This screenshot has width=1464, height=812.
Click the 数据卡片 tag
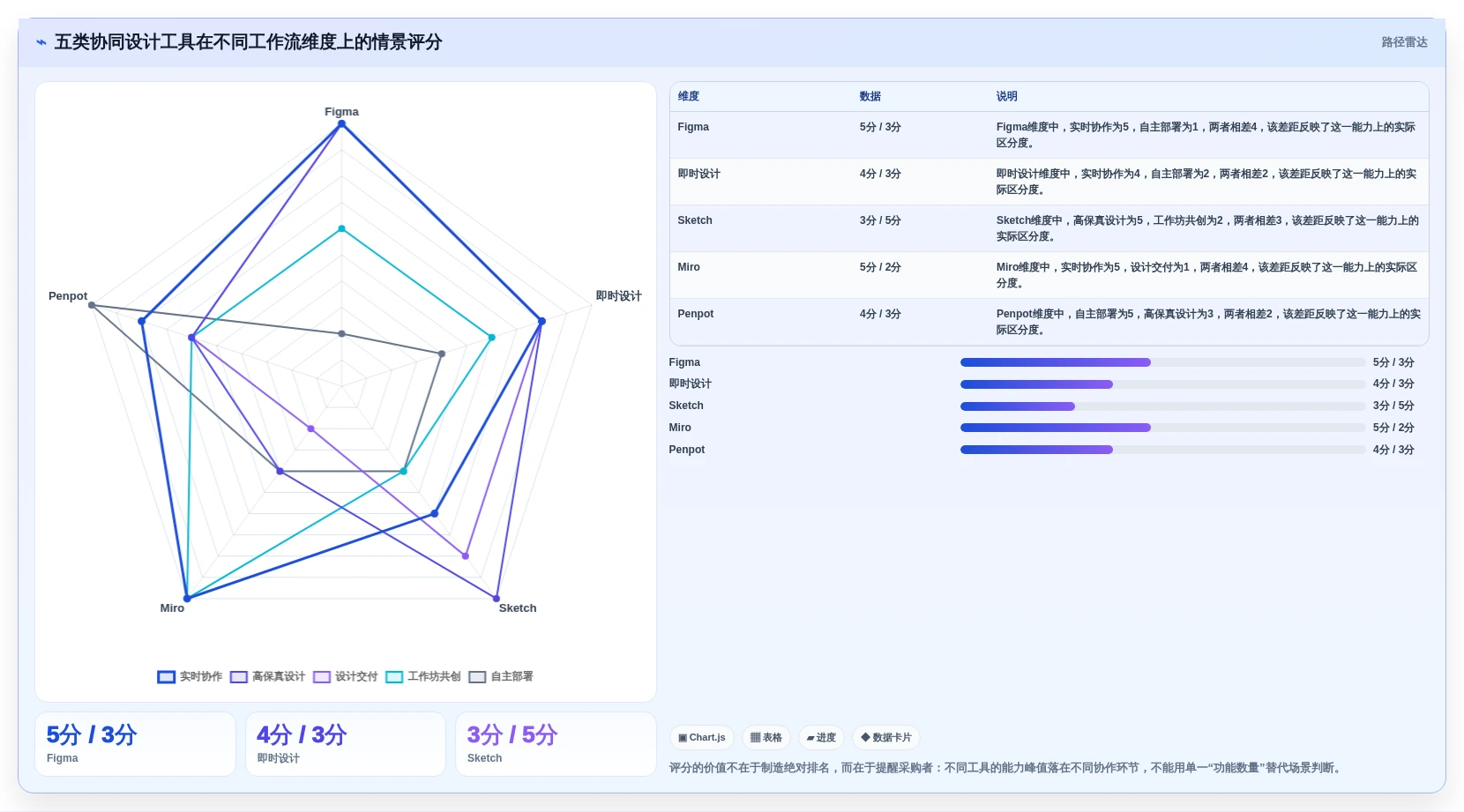(886, 737)
